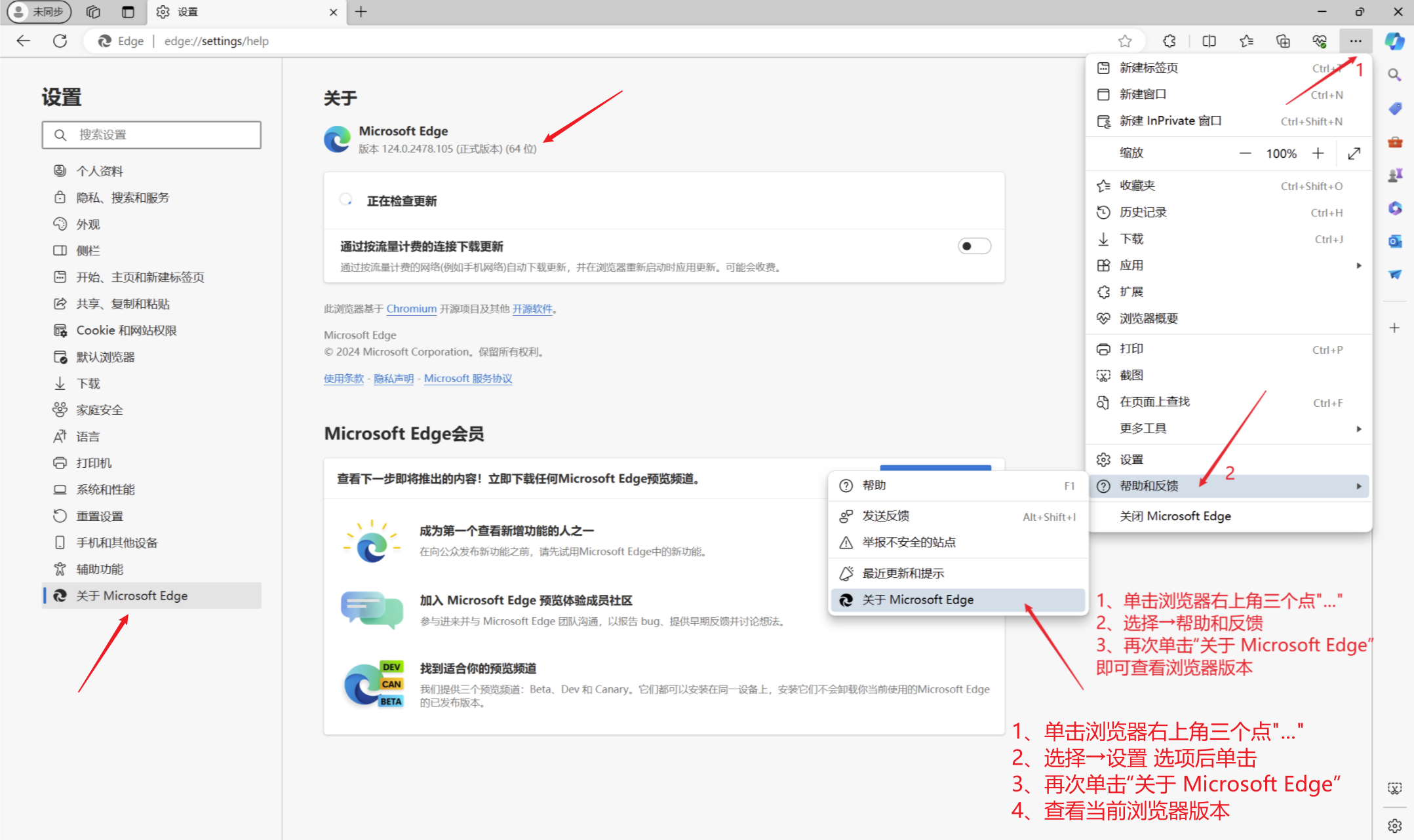
Task: Open Collections icon in toolbar
Action: [1283, 41]
